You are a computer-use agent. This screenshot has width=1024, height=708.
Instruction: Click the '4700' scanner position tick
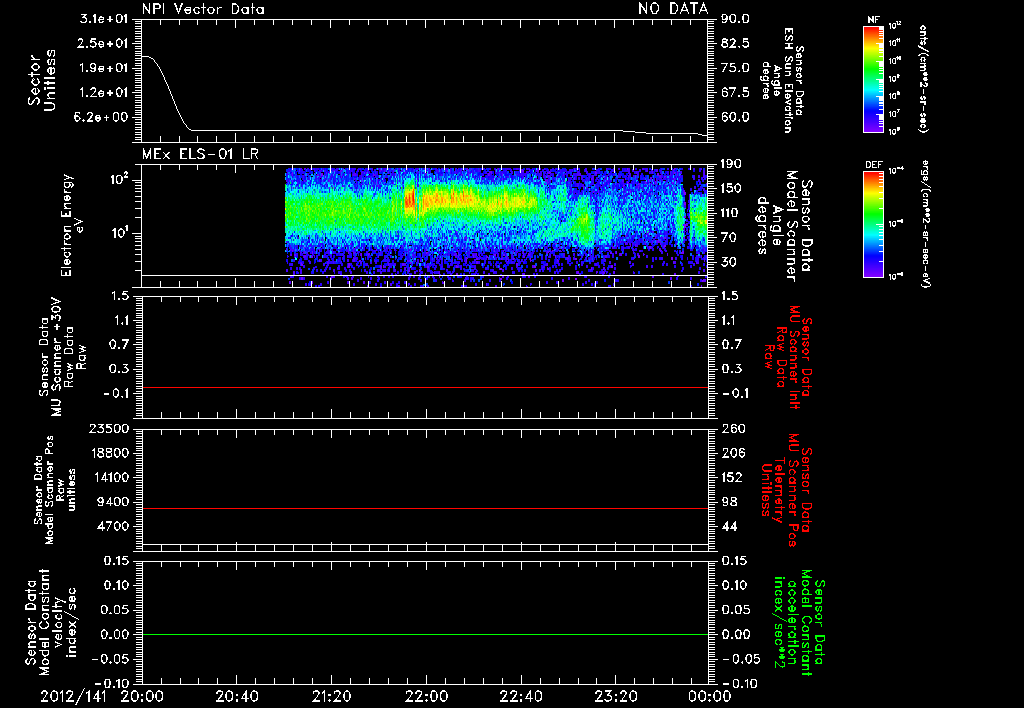click(x=112, y=526)
